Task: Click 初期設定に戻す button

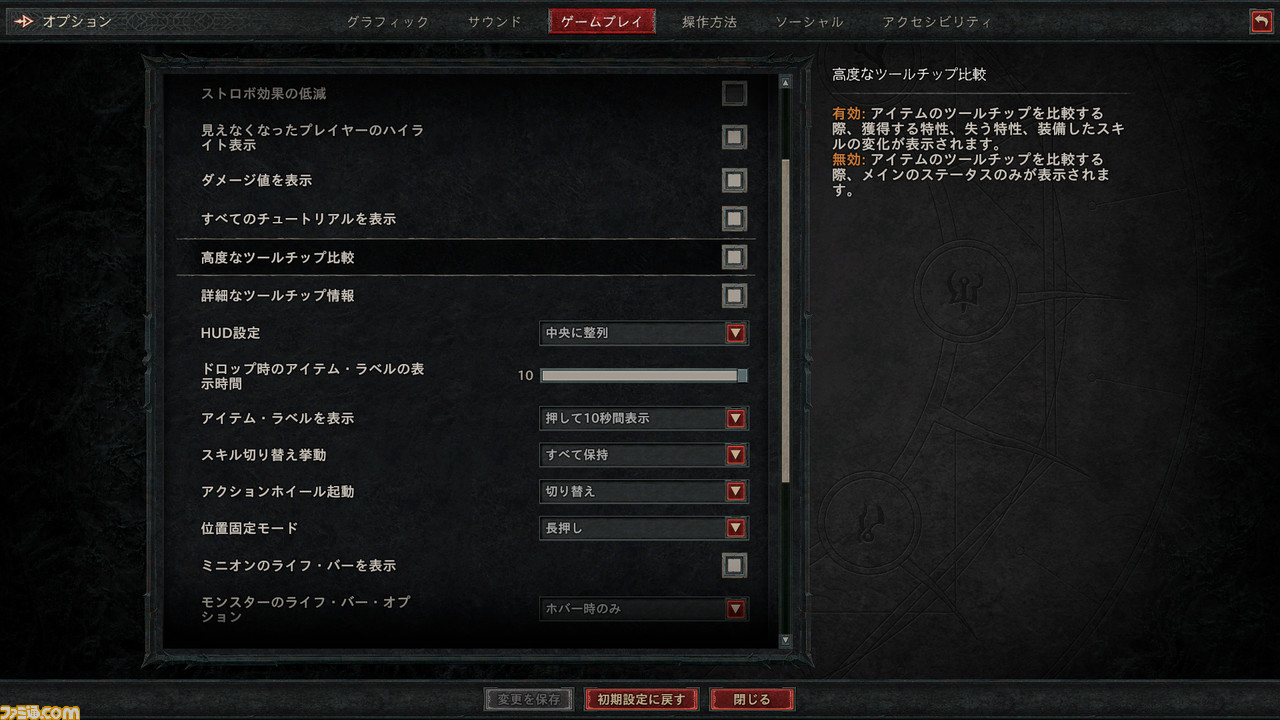Action: click(642, 699)
